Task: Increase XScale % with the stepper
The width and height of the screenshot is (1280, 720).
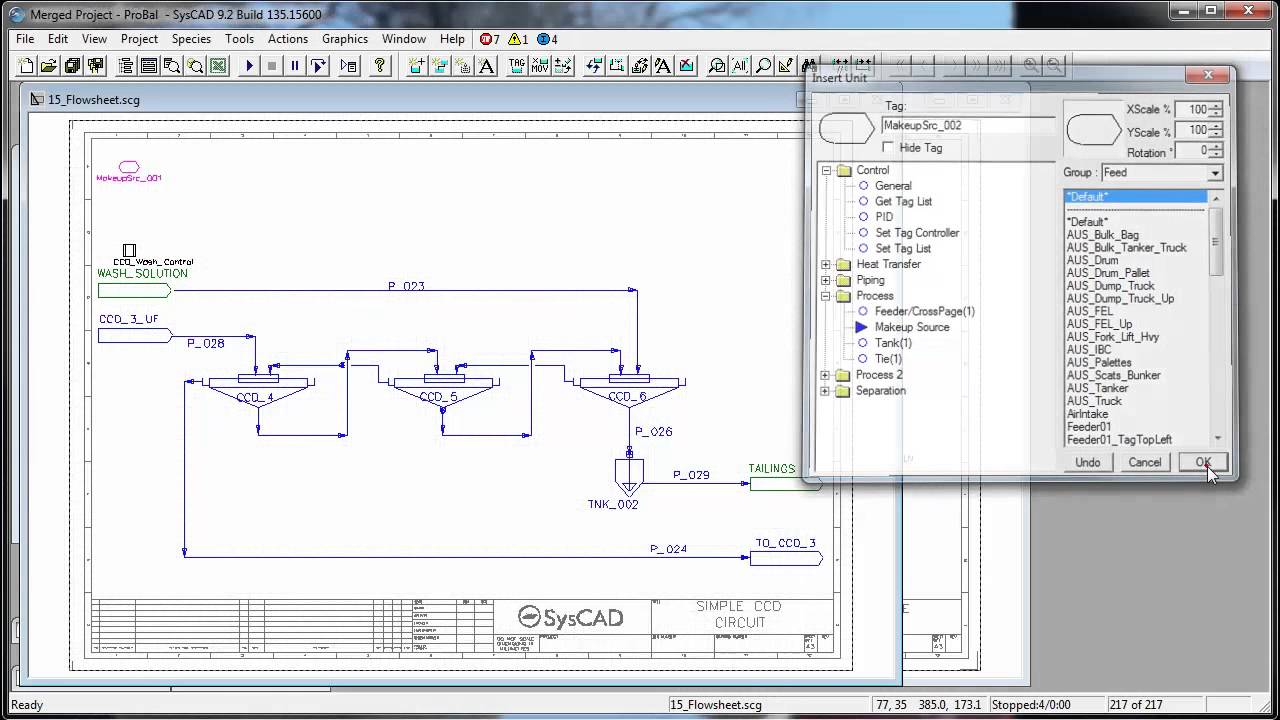Action: 1216,106
